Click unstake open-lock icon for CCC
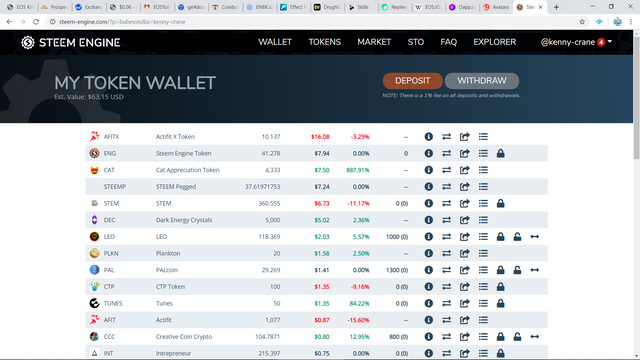This screenshot has width=640, height=360. (x=517, y=337)
